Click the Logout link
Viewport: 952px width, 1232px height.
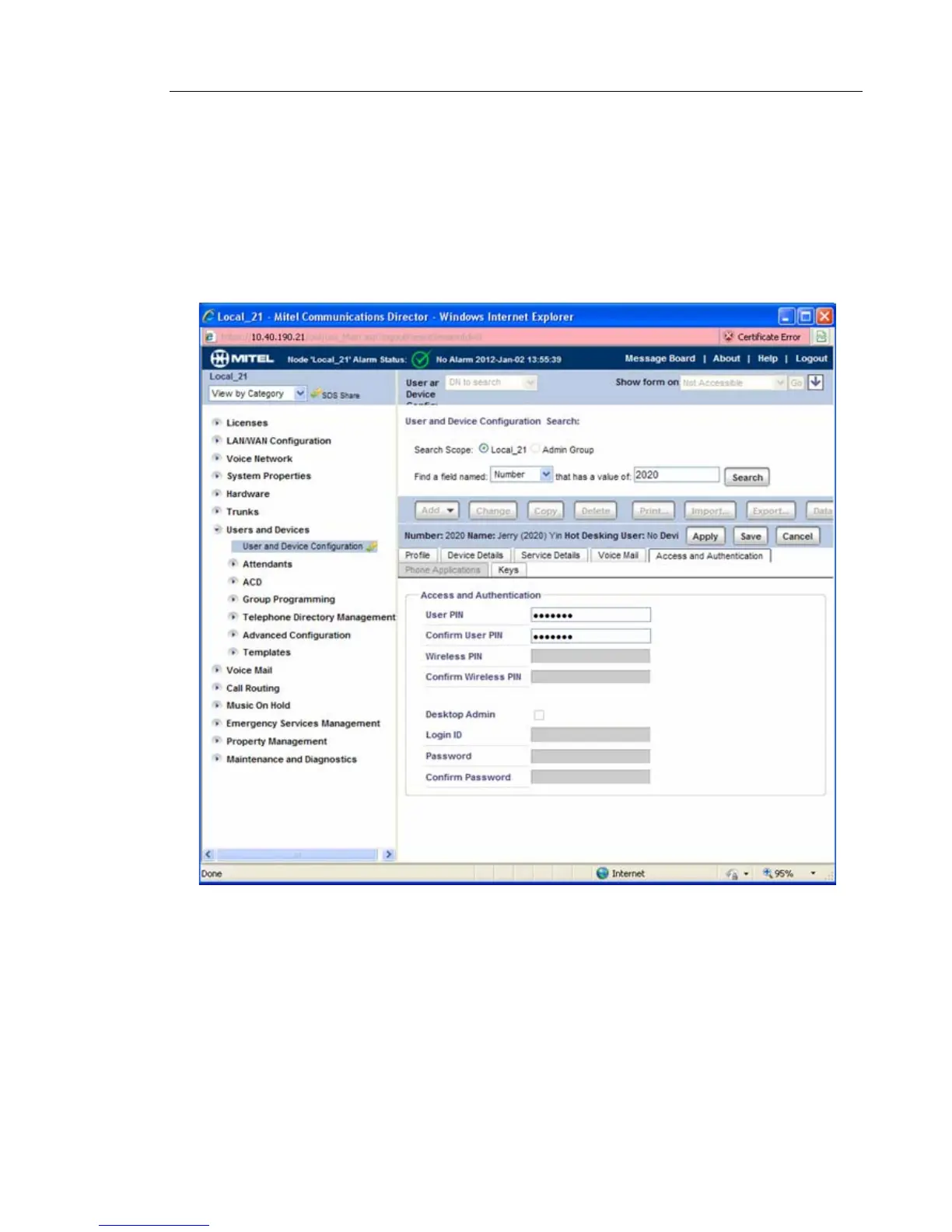(811, 359)
